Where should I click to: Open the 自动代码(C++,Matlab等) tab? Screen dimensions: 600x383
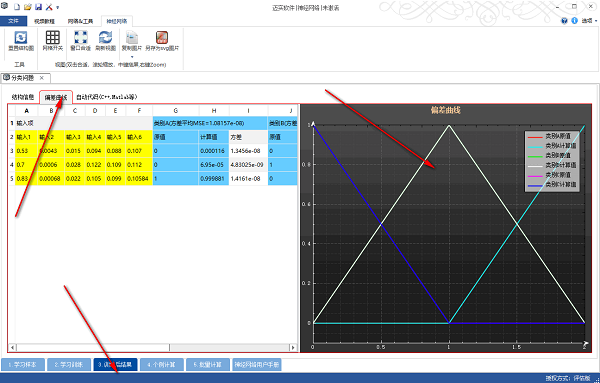pyautogui.click(x=106, y=97)
